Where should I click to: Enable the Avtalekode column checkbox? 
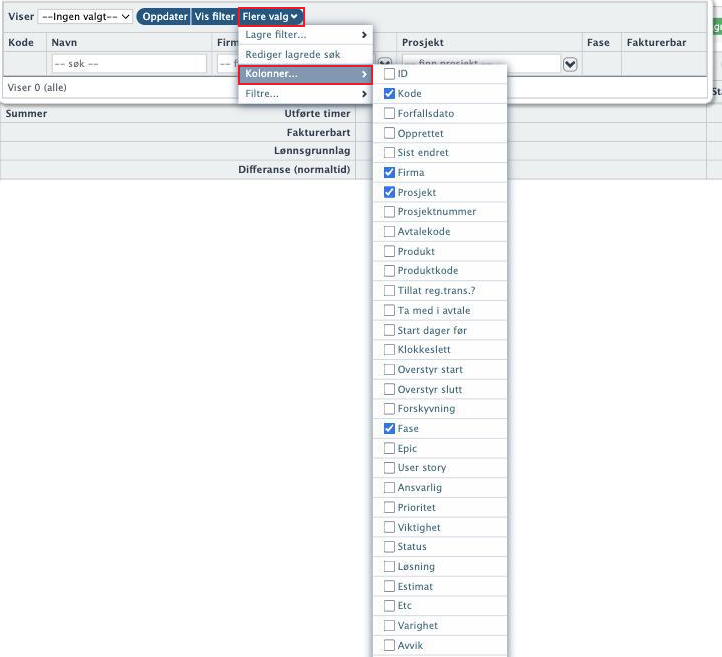tap(390, 231)
